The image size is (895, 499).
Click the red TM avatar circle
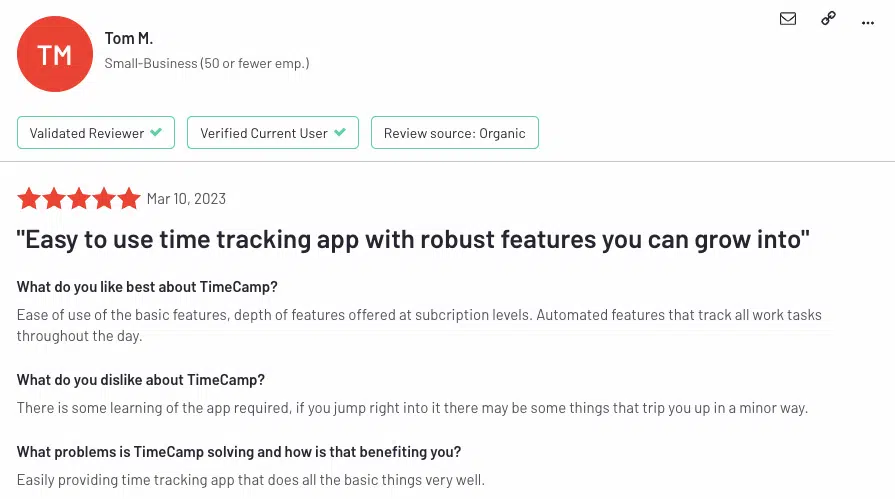(55, 54)
